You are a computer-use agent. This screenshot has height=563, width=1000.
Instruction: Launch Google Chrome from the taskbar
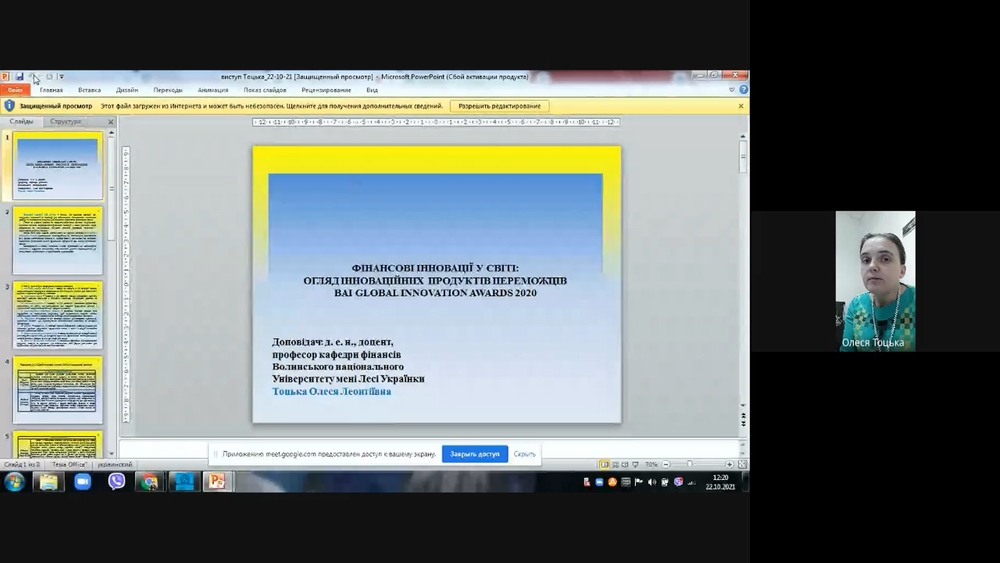[149, 482]
